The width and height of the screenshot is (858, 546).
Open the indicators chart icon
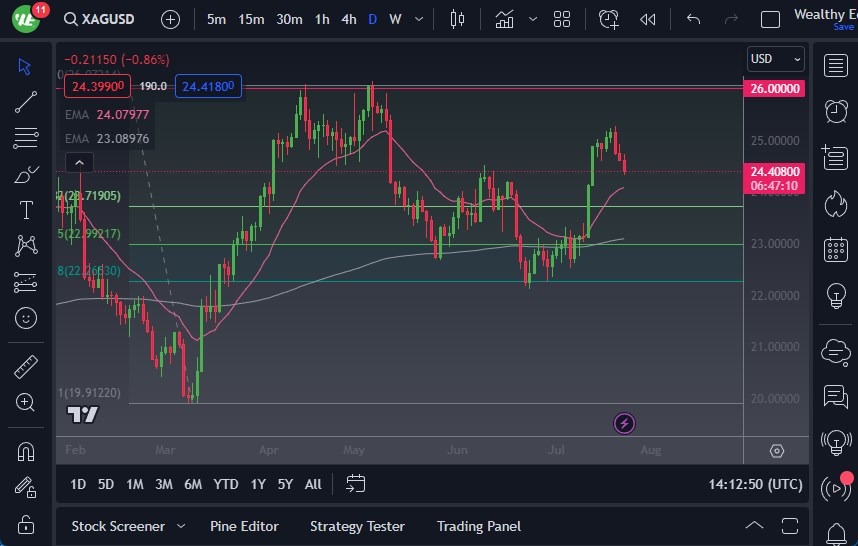[505, 19]
